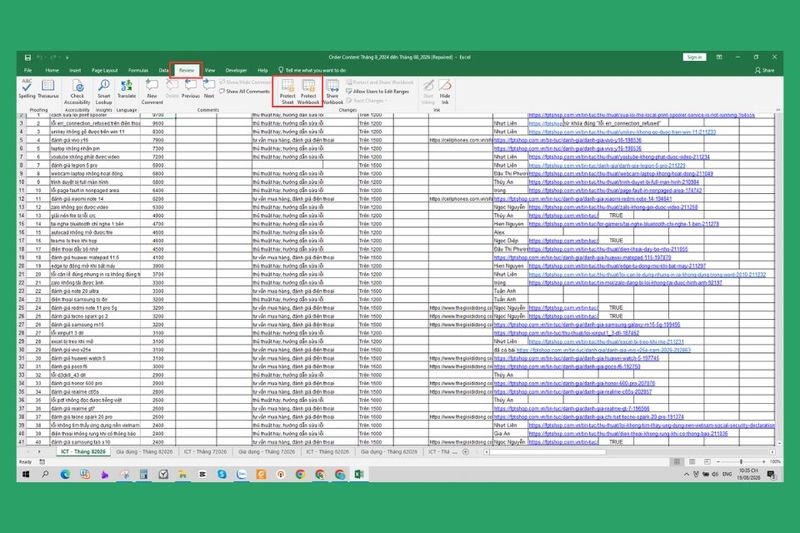This screenshot has width=800, height=533.
Task: Open the Windows Start menu
Action: point(26,474)
